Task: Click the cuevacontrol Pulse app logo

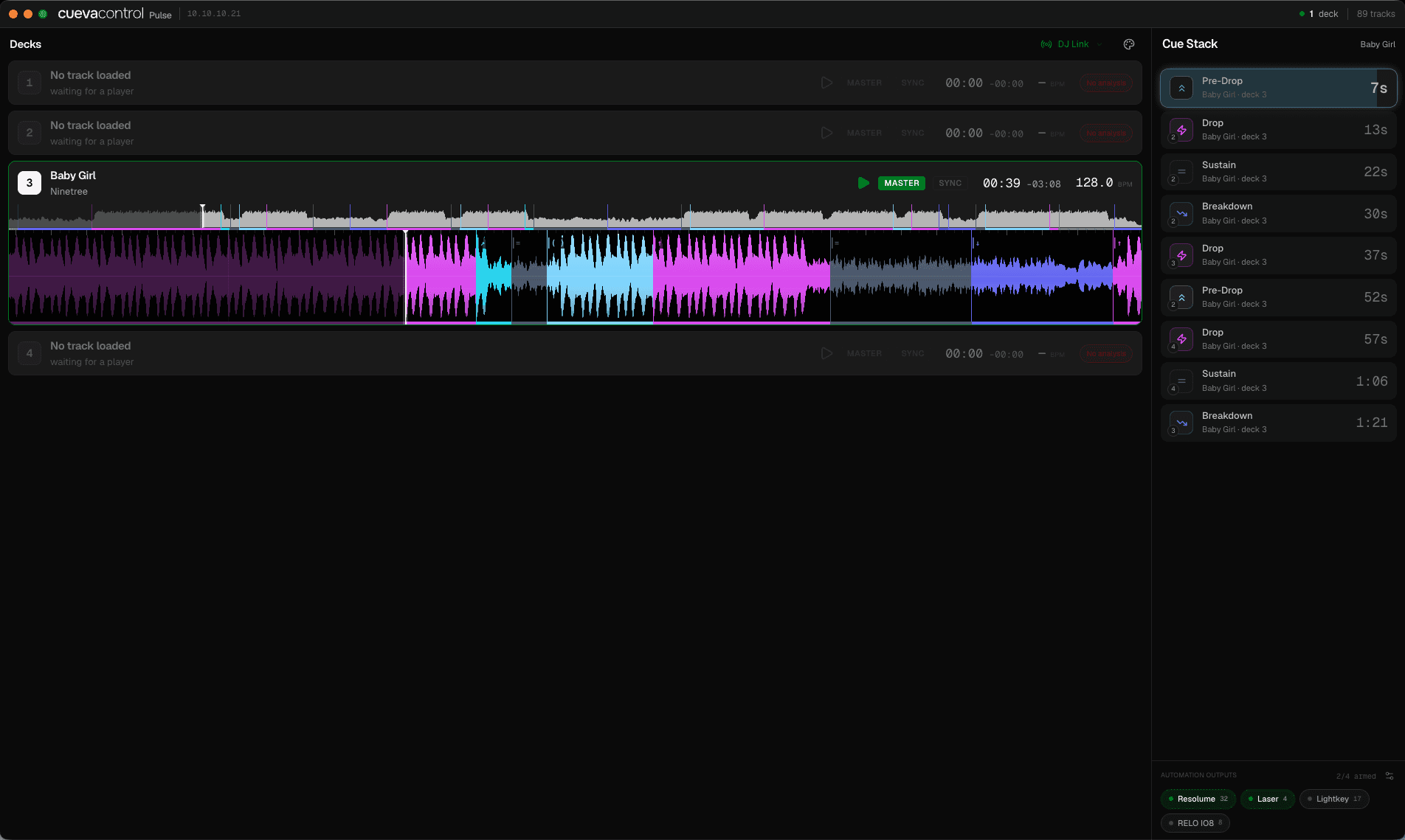Action: point(114,14)
